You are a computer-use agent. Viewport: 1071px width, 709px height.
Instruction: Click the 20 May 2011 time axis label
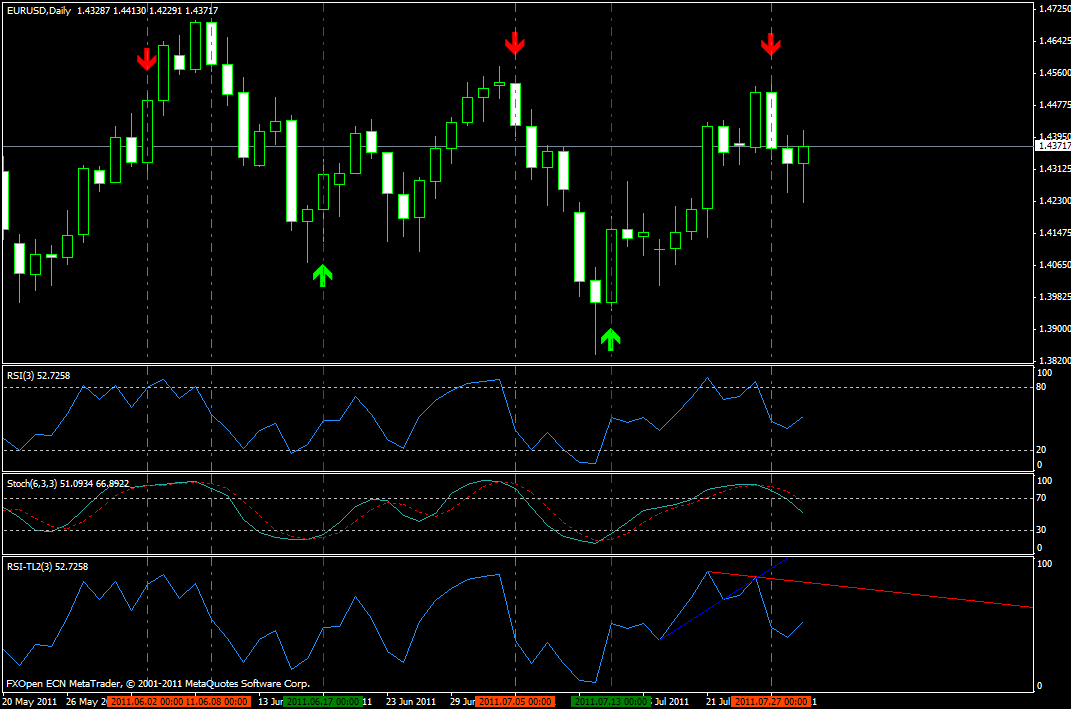click(30, 702)
